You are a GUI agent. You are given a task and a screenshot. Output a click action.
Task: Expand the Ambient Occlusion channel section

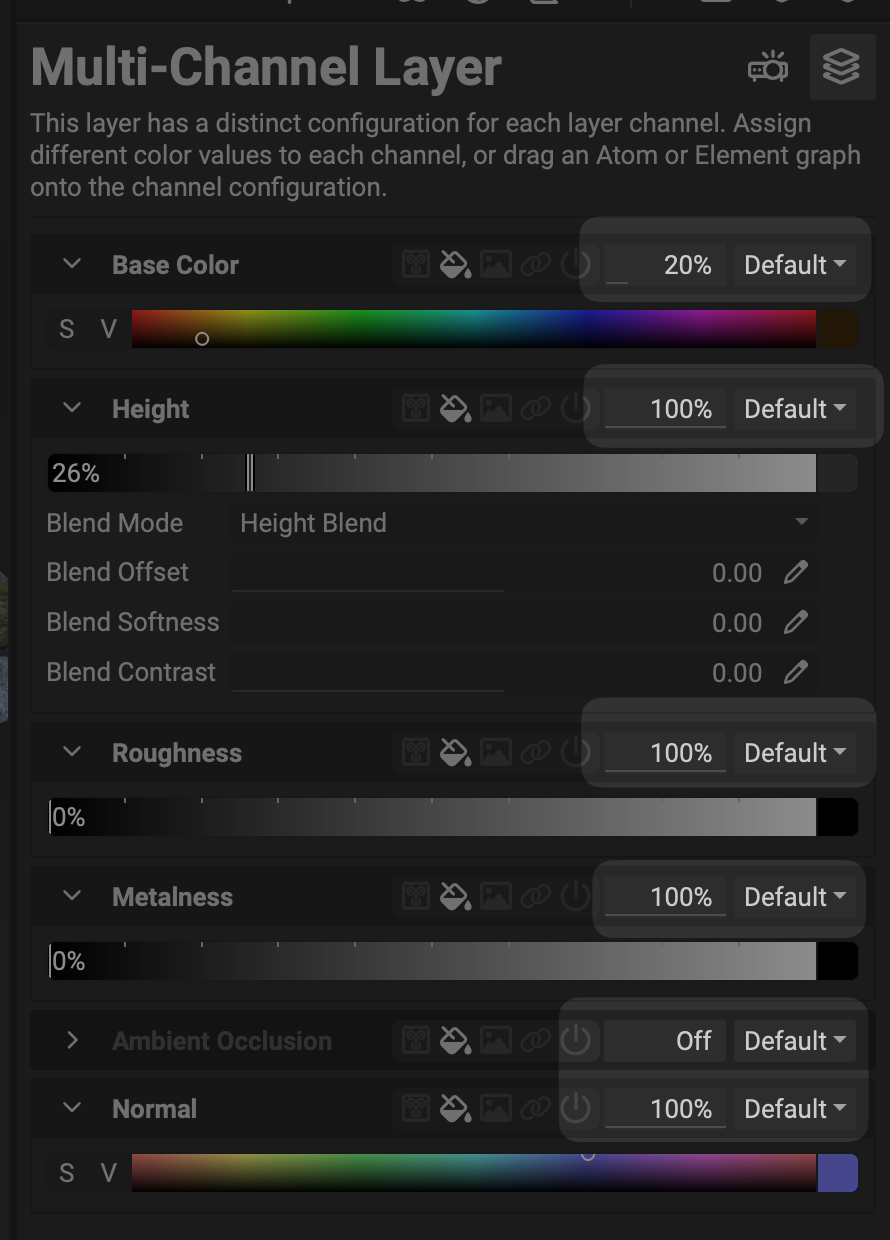[72, 1041]
